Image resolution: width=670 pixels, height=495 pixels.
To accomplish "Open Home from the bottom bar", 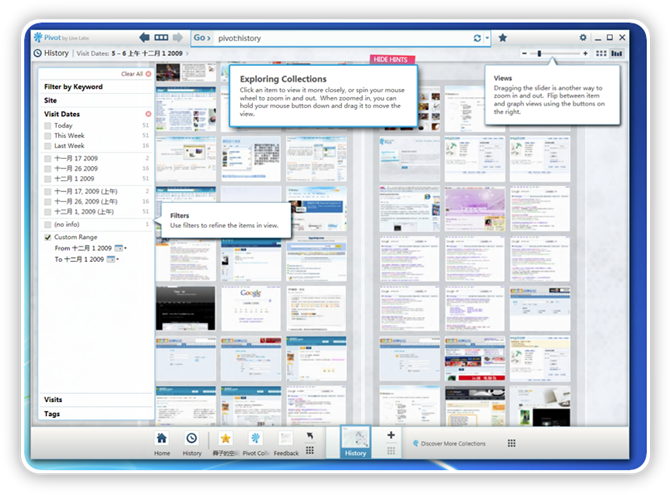I will [x=161, y=443].
